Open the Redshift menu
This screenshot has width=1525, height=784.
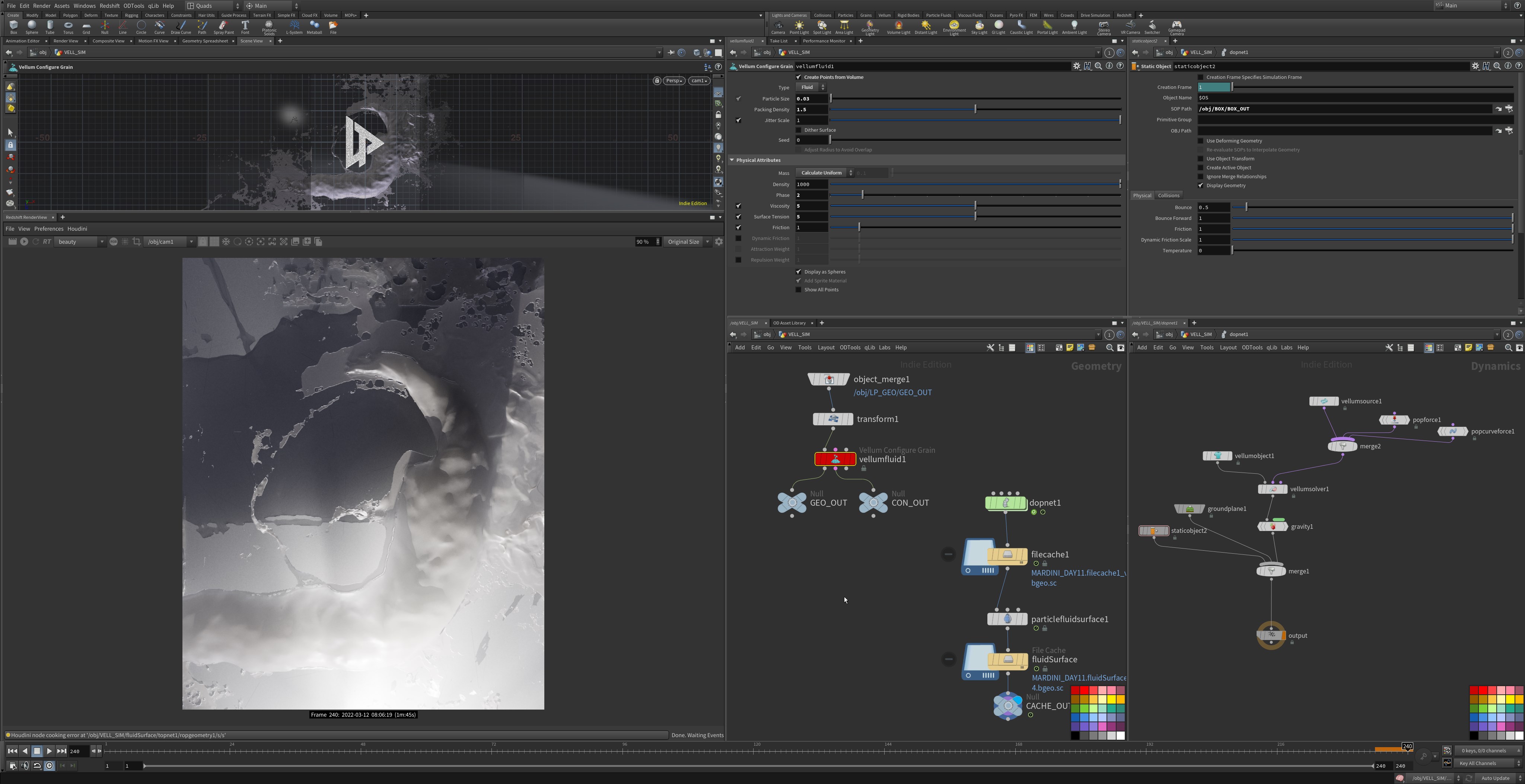tap(109, 6)
